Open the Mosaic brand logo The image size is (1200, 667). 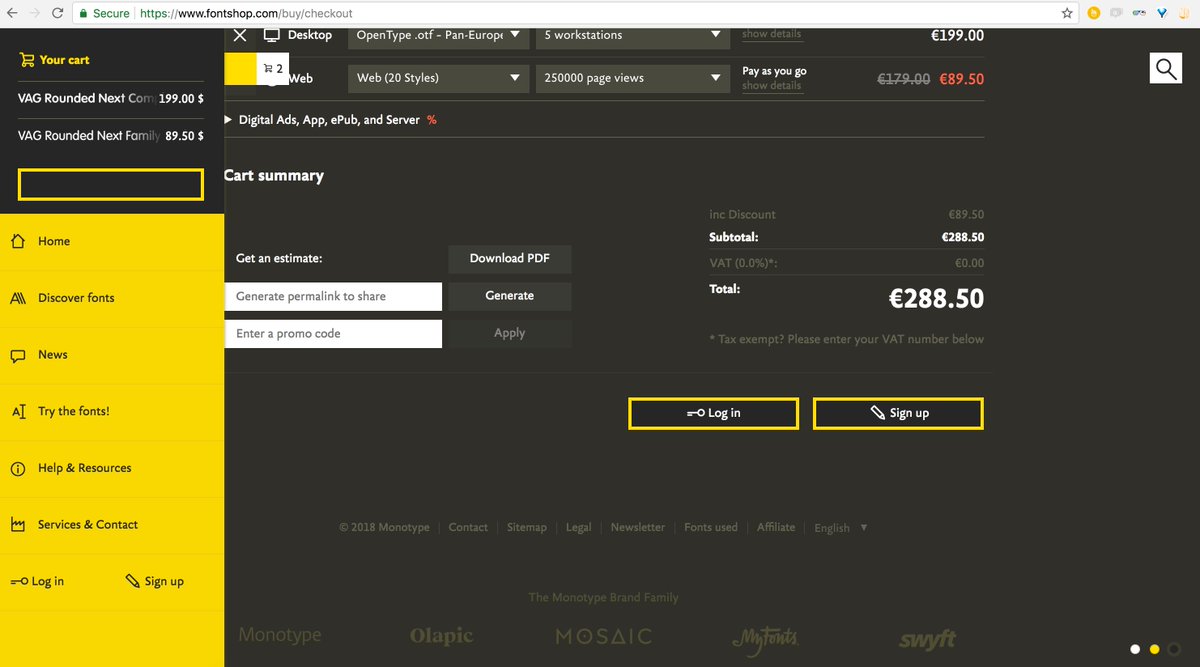coord(604,636)
